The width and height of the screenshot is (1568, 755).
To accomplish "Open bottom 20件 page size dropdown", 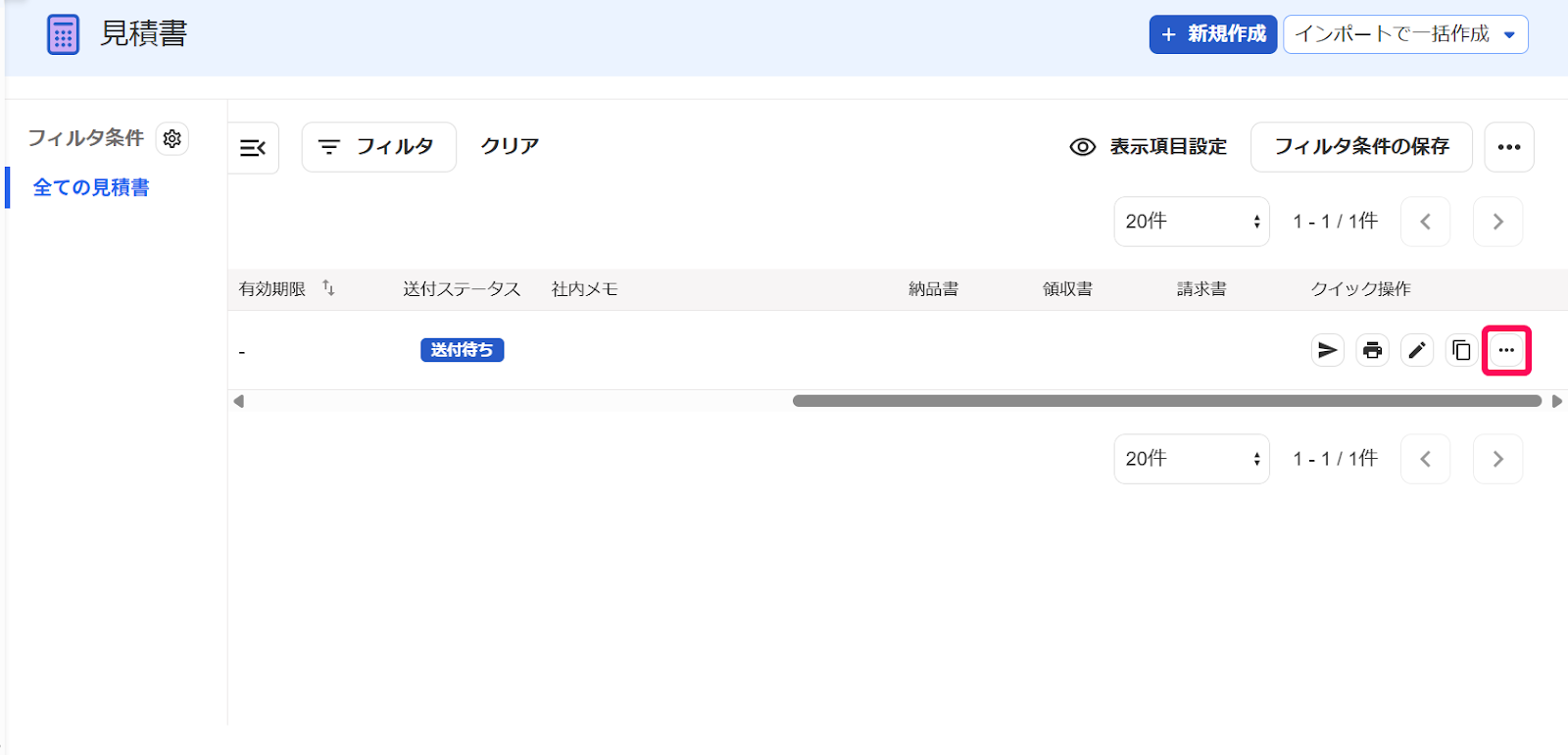I will pyautogui.click(x=1192, y=459).
